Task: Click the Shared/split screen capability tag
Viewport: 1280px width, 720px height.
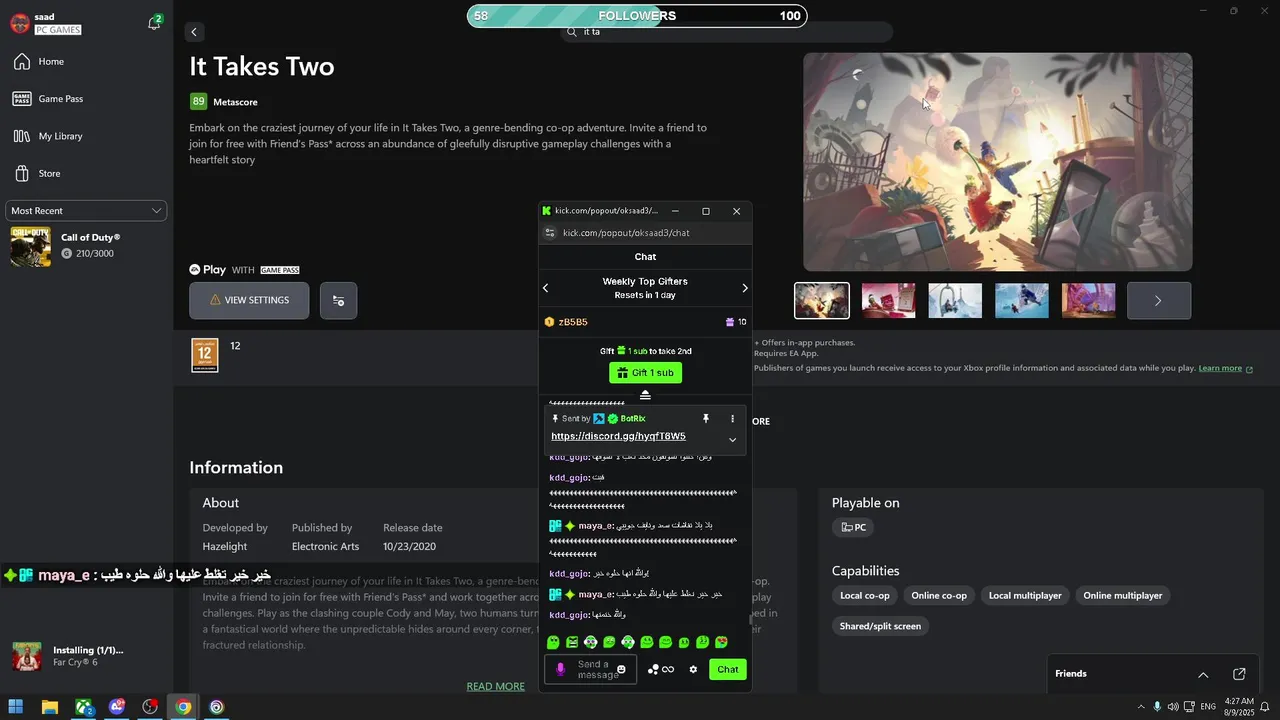Action: point(880,626)
